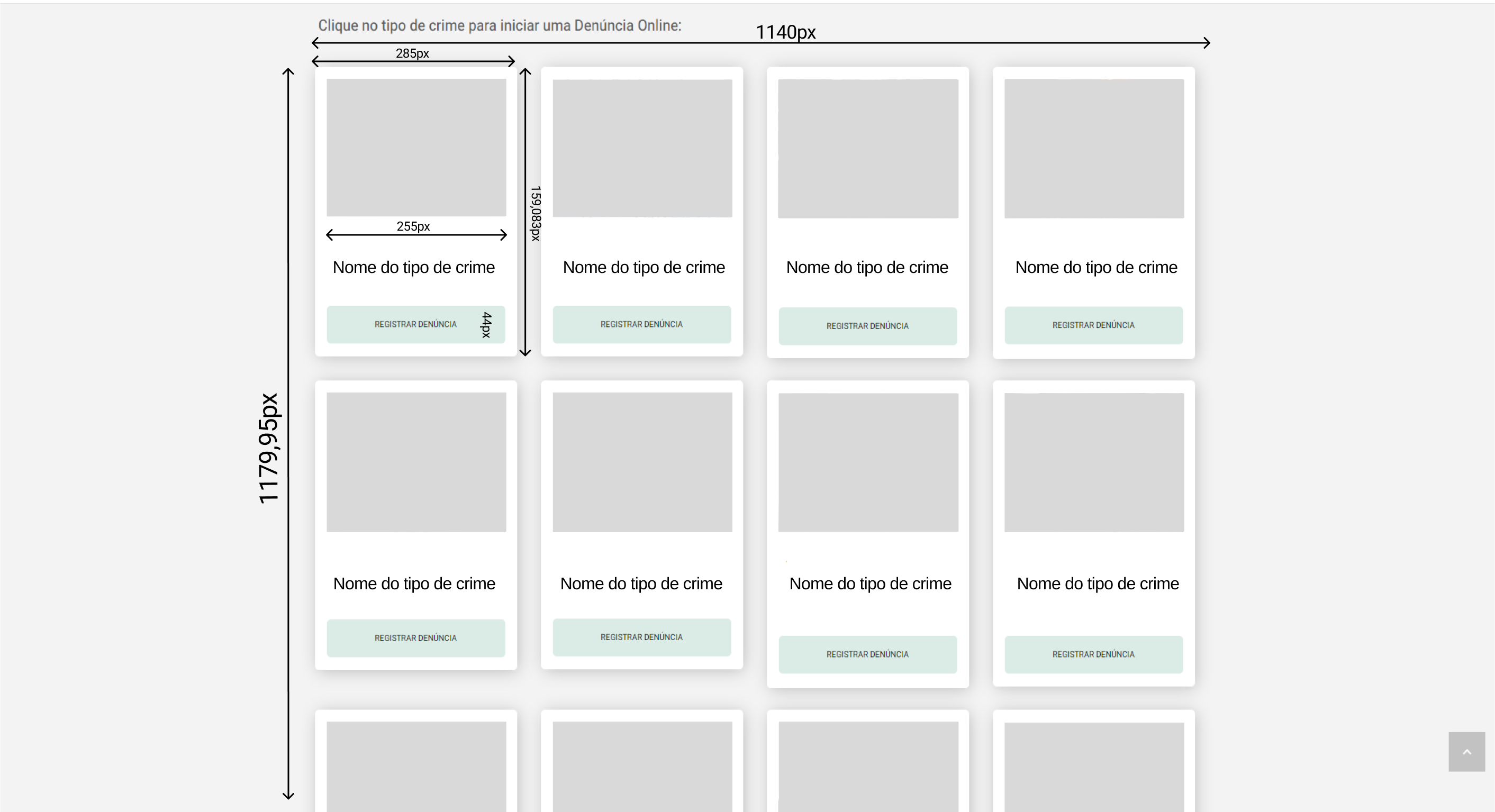Click REGISTRAR DENÚNCIA button in second row, first card

[415, 638]
